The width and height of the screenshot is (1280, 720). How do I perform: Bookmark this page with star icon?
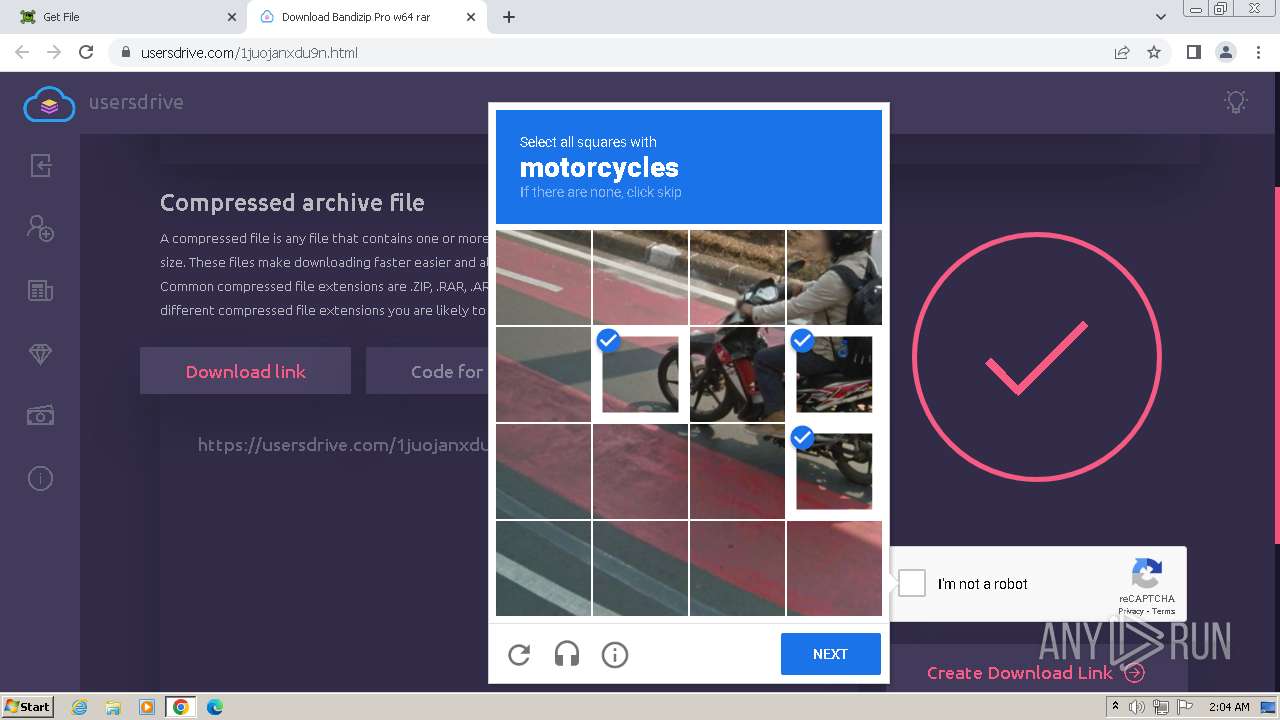tap(1154, 53)
